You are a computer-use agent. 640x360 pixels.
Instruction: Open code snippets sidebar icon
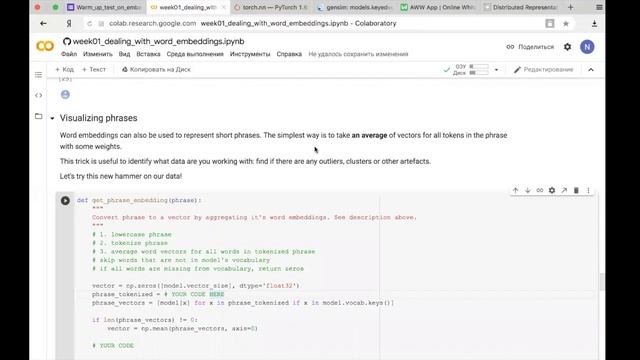pos(38,95)
